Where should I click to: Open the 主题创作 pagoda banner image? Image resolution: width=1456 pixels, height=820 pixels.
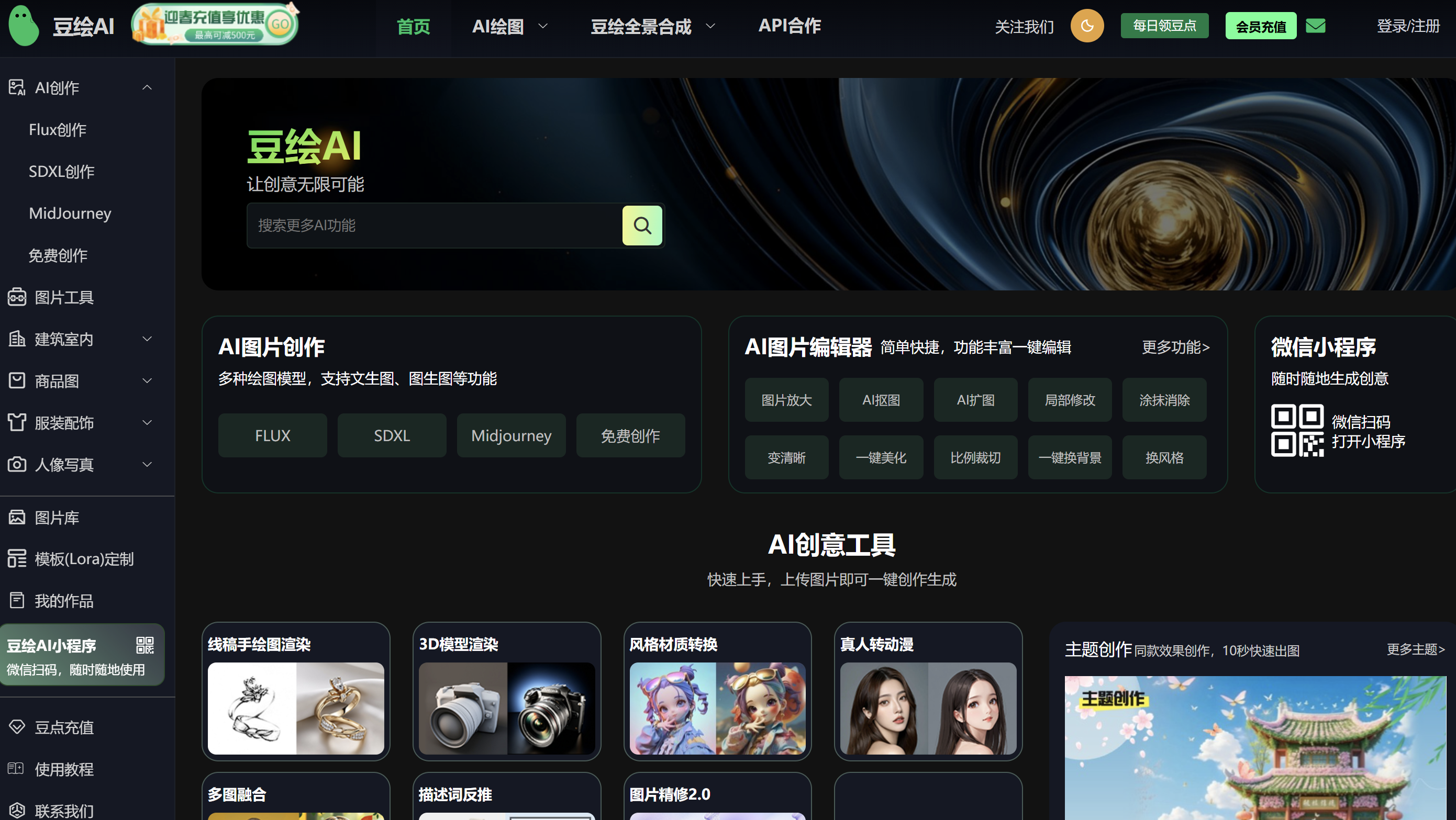1255,748
